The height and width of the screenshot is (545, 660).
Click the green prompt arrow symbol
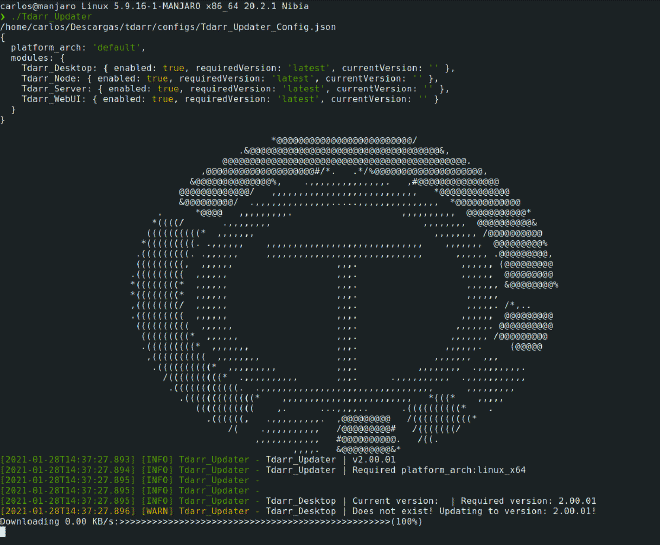(x=3, y=17)
